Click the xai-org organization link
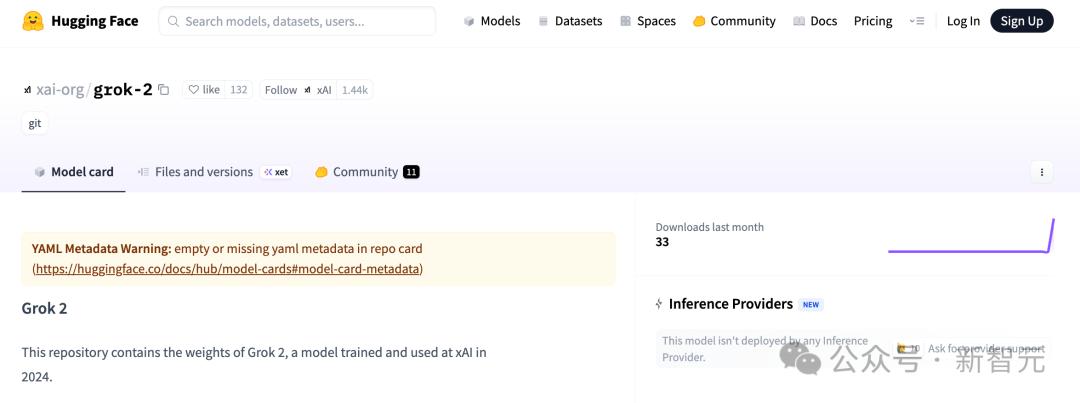The width and height of the screenshot is (1080, 403). pyautogui.click(x=60, y=90)
